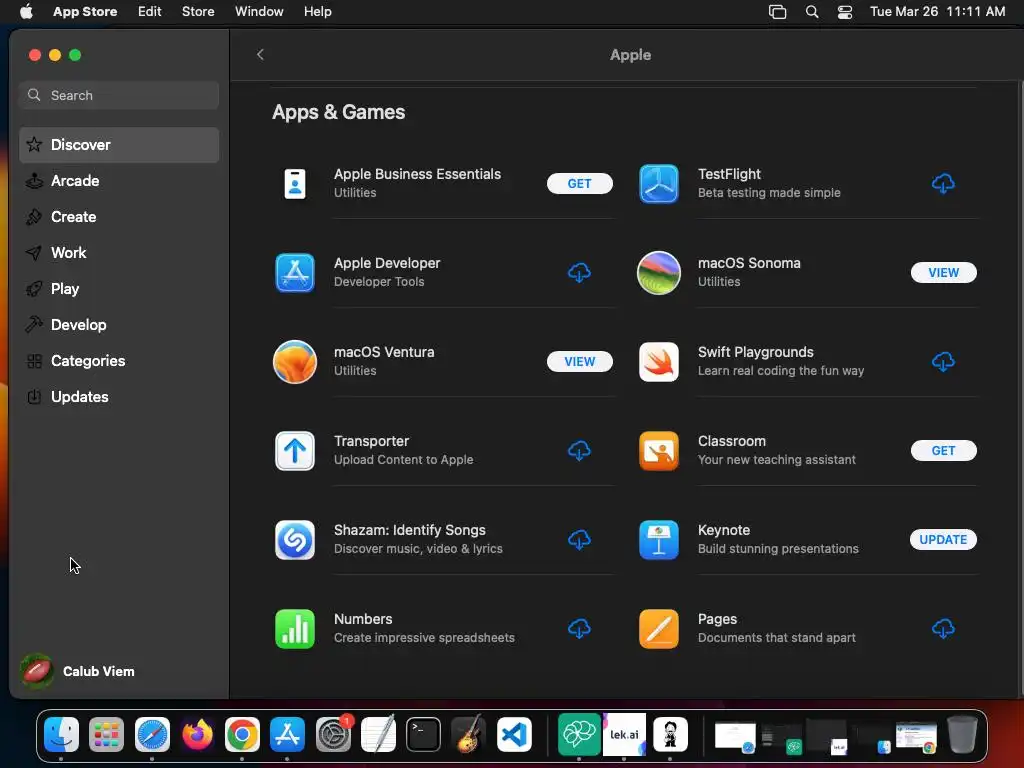
Task: Open the Help menu
Action: point(317,11)
